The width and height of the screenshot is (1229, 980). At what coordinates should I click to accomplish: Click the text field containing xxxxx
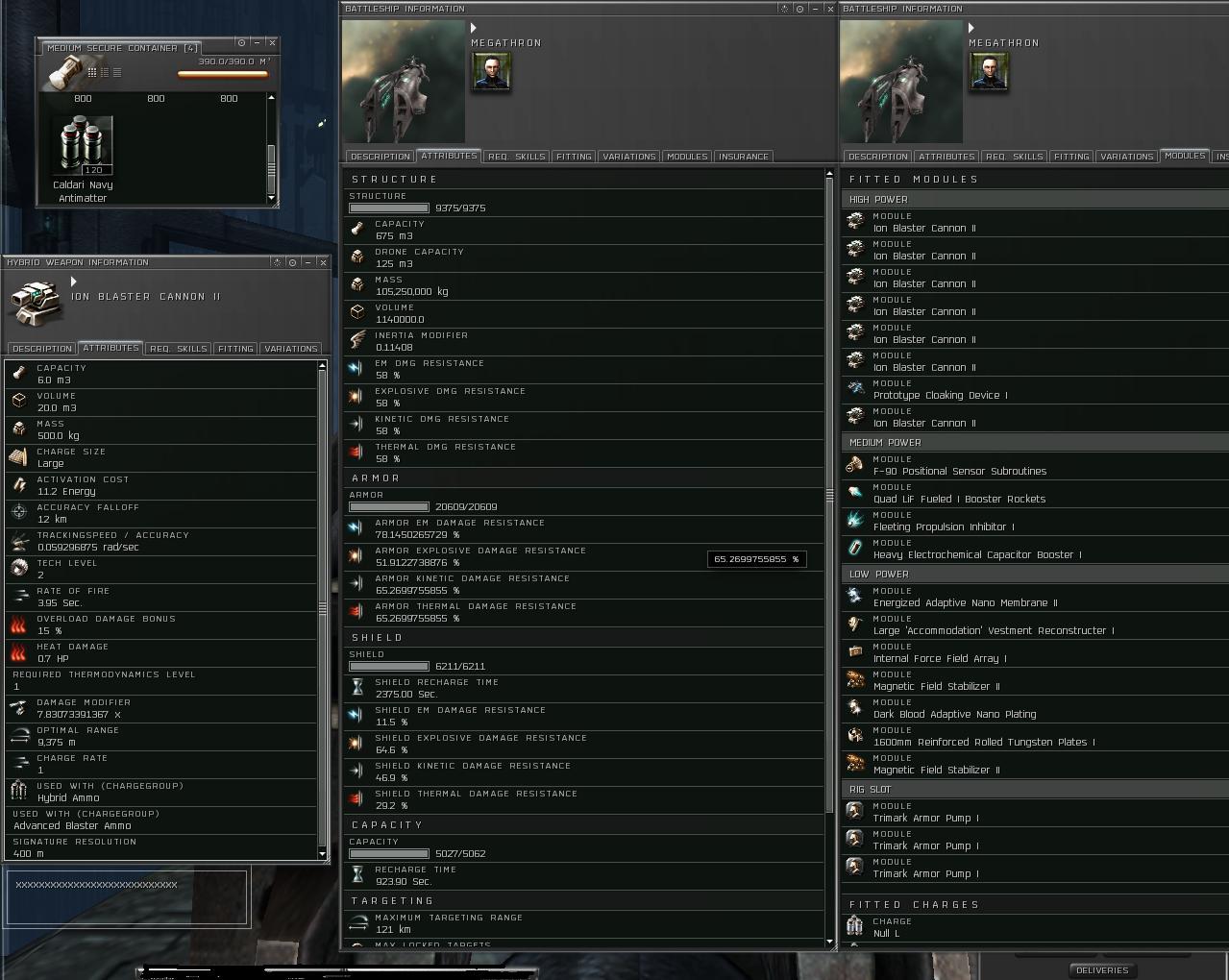coord(128,897)
